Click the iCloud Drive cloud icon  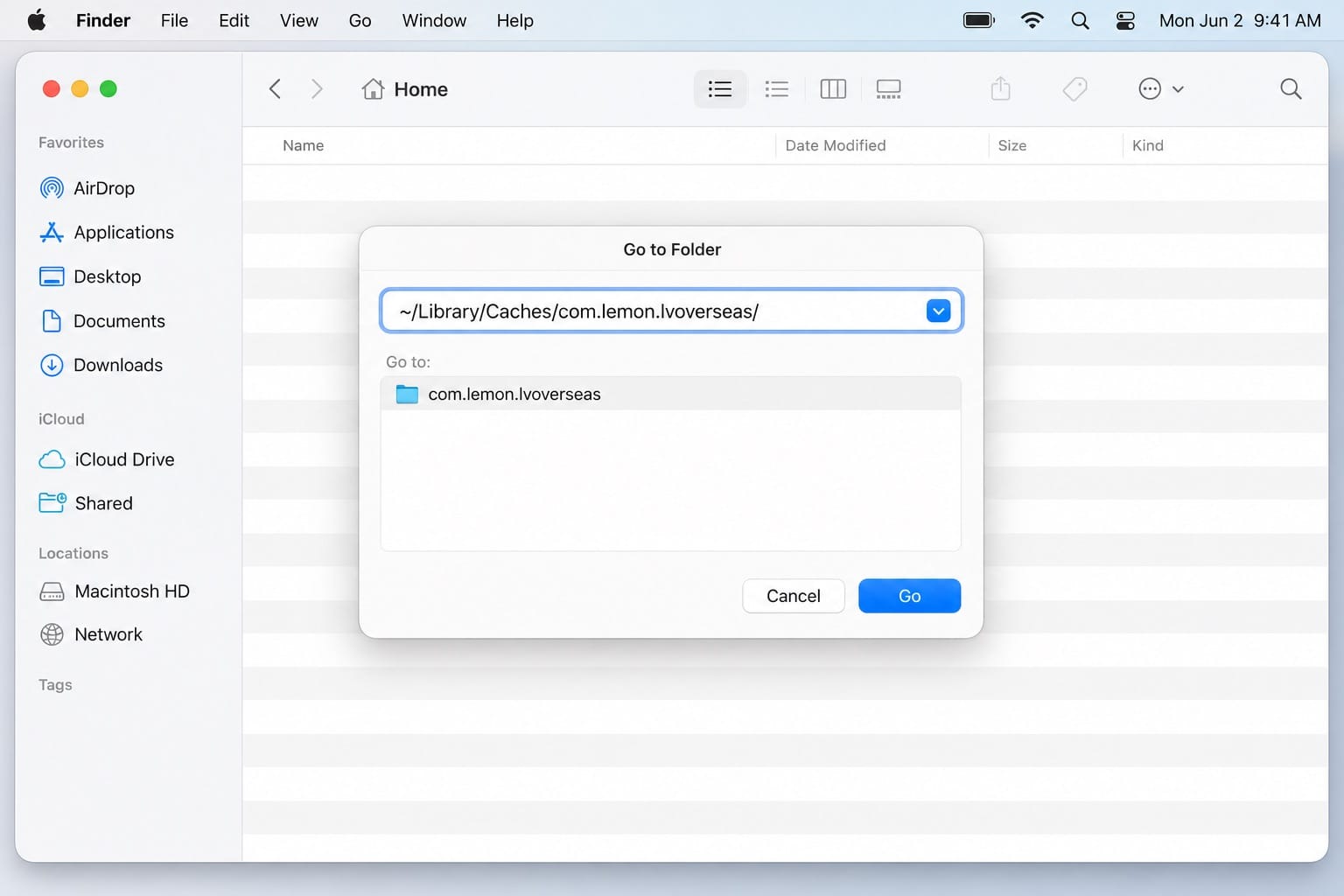52,459
